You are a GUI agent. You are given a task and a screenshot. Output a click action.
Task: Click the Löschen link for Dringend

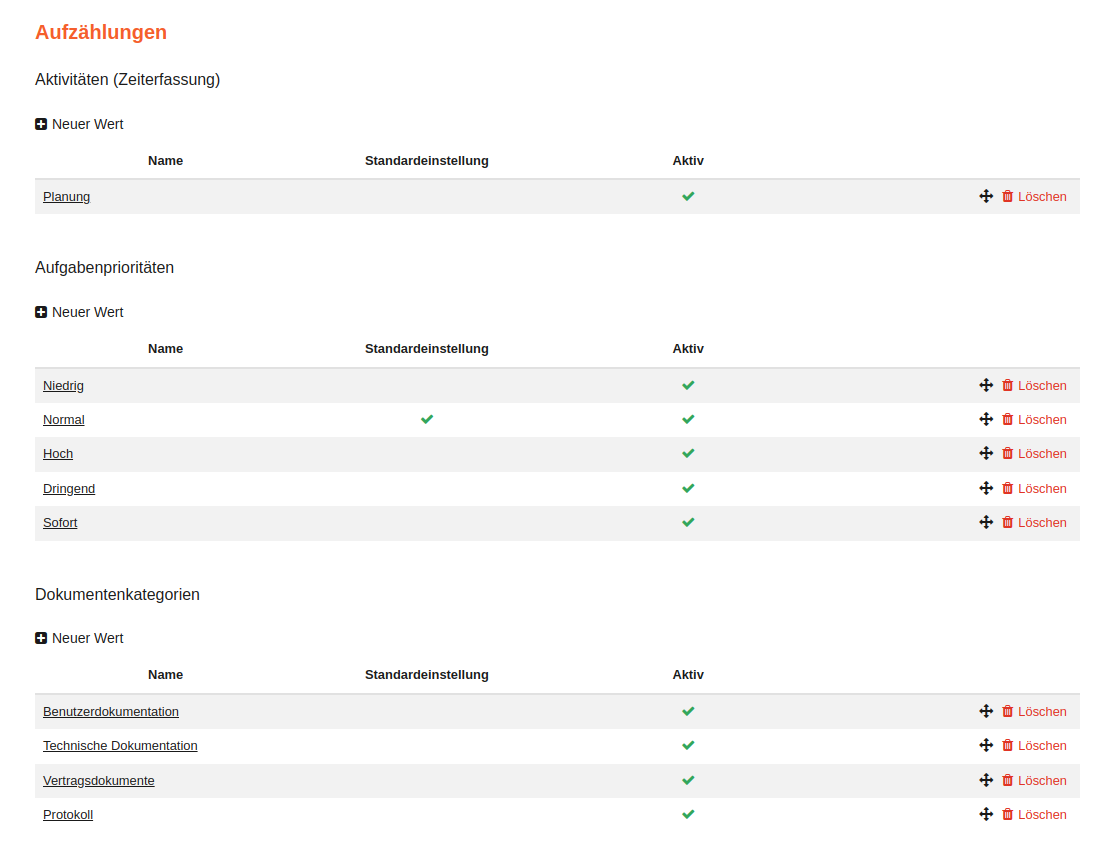coord(1041,489)
